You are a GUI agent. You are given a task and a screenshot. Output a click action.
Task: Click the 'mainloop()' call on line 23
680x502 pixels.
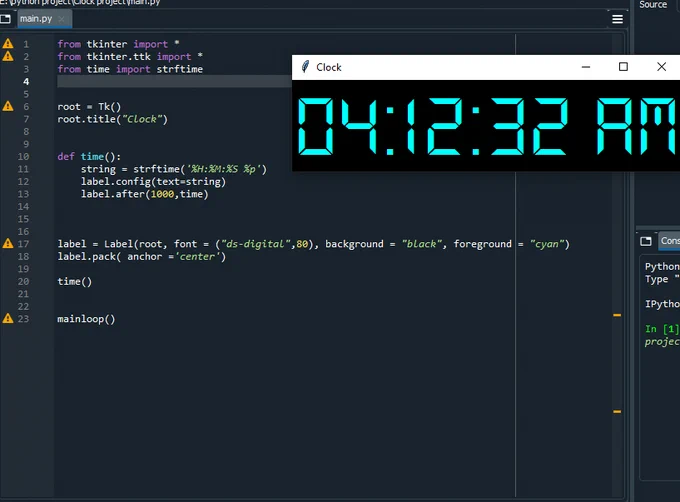point(86,319)
